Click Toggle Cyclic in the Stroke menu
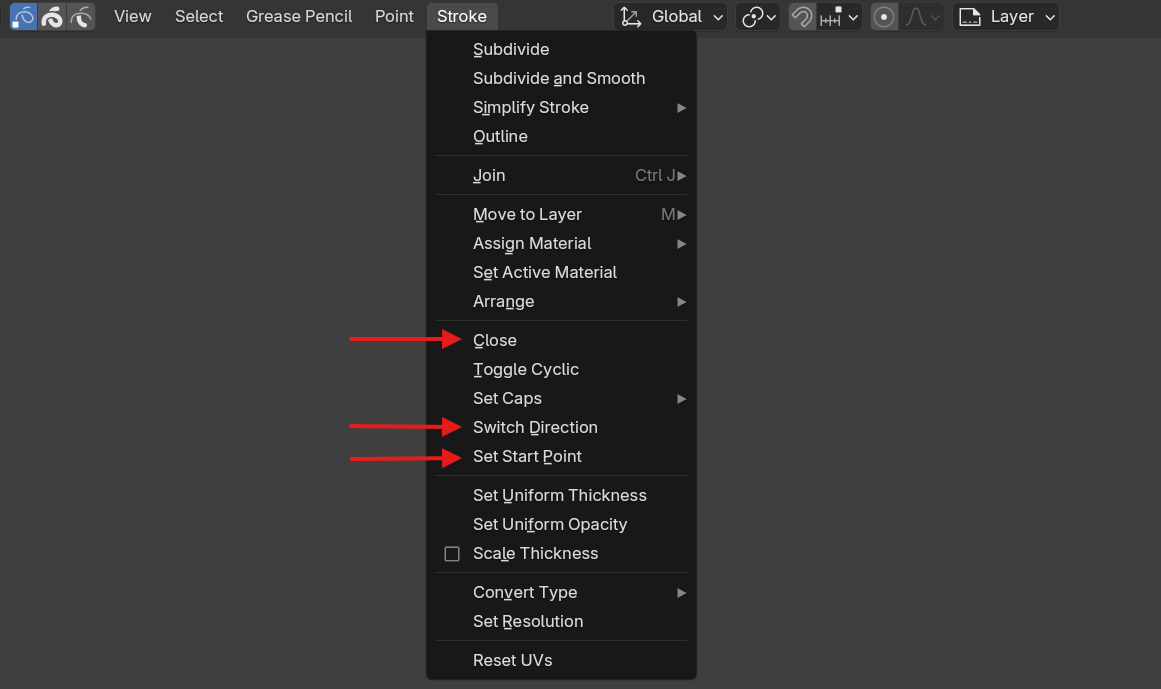The image size is (1161, 689). click(526, 369)
